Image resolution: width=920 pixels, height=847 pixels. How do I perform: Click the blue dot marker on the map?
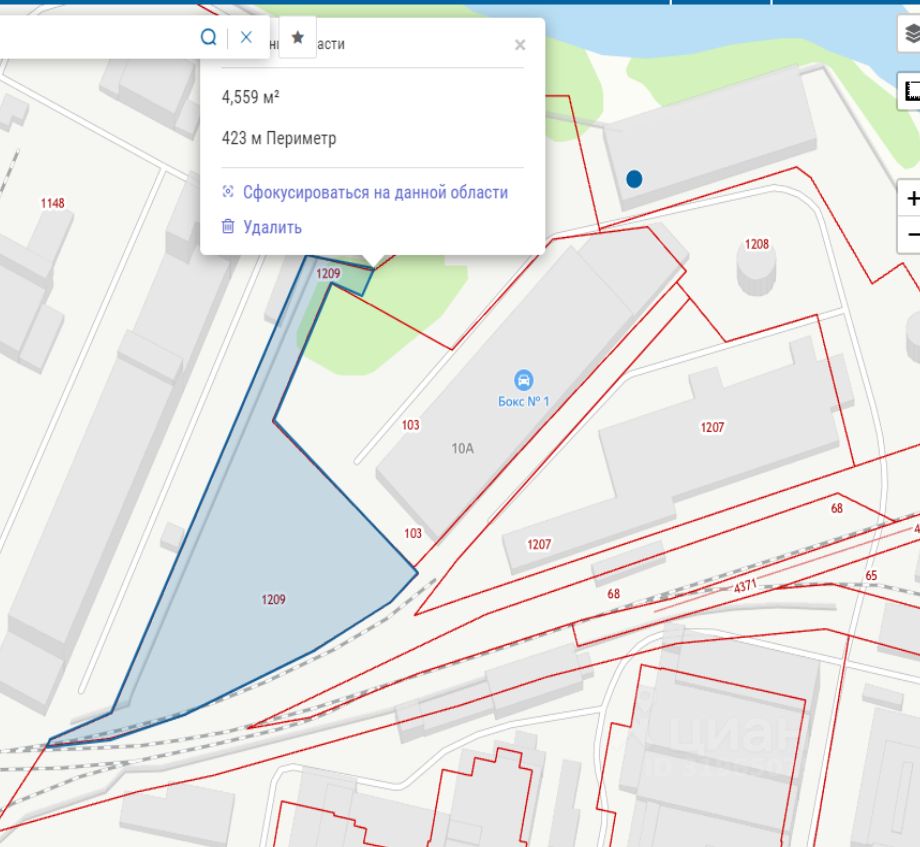point(633,179)
